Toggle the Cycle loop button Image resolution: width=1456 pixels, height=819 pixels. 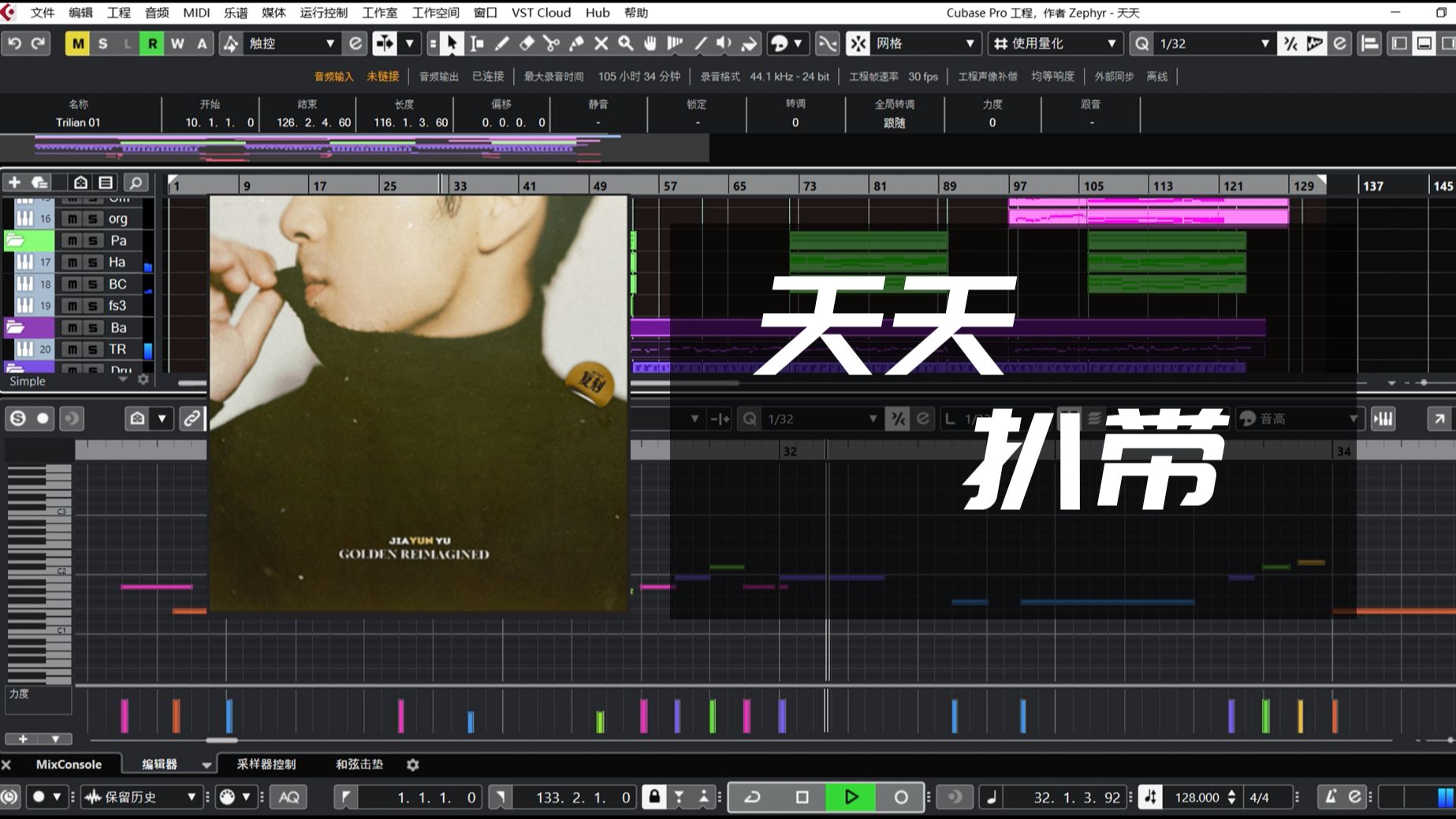(753, 797)
